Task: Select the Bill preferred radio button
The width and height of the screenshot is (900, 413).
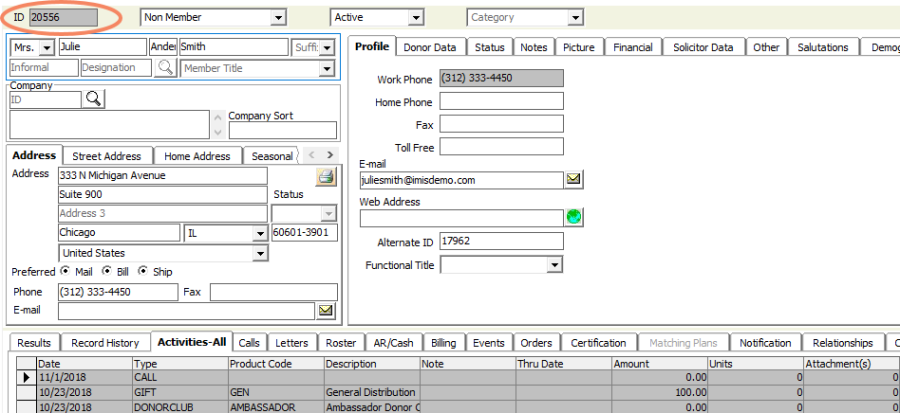Action: click(108, 271)
